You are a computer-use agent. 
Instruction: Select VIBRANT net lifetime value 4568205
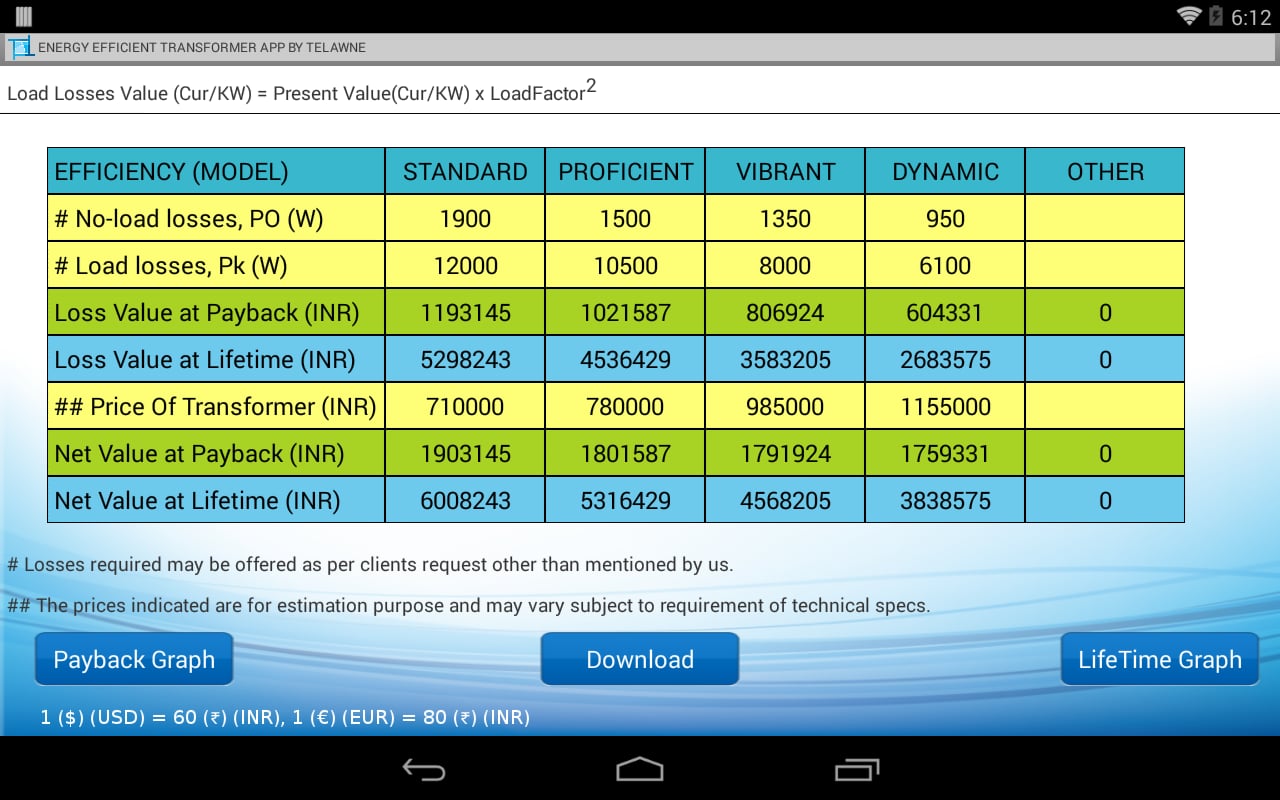tap(785, 500)
